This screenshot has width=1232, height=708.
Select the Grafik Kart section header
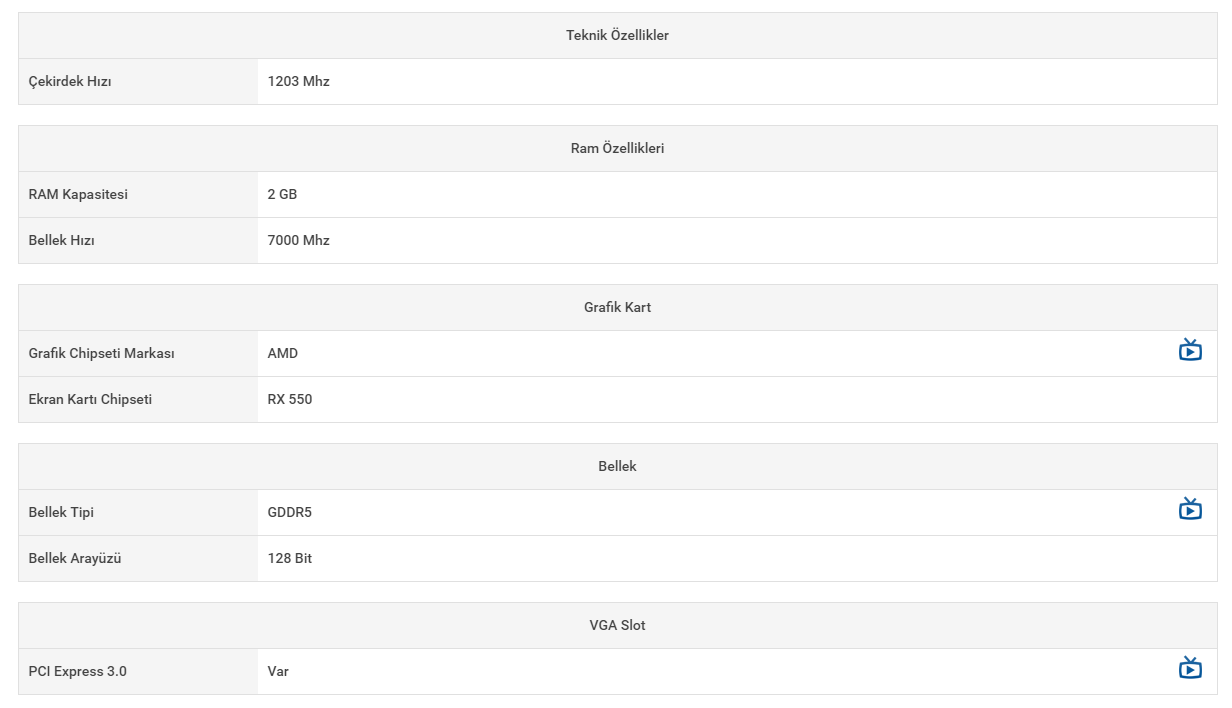[617, 307]
